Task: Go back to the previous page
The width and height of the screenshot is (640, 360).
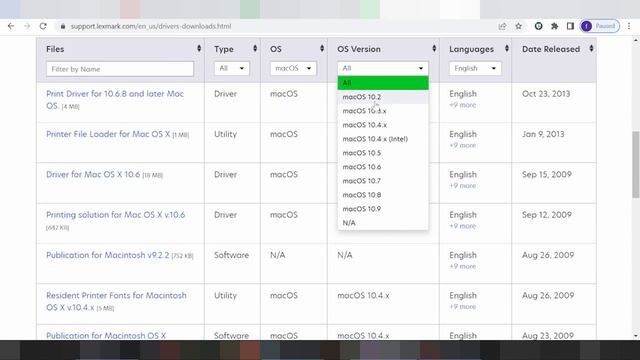Action: click(x=11, y=26)
